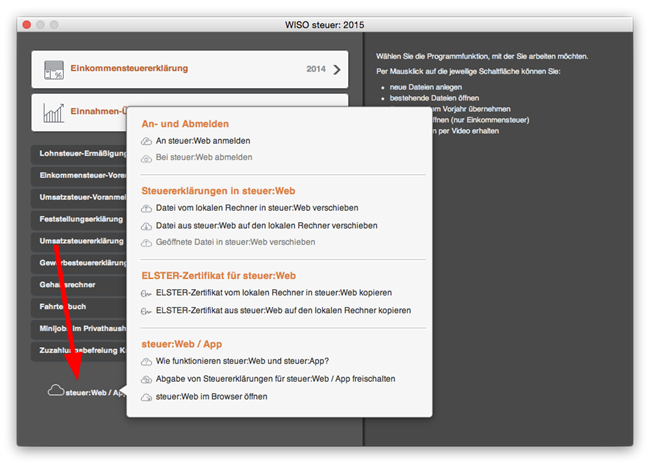Choose Datei aus steuer:Web auf den lokalen Rechner verschieben
Screen dimensions: 650x463
267,226
